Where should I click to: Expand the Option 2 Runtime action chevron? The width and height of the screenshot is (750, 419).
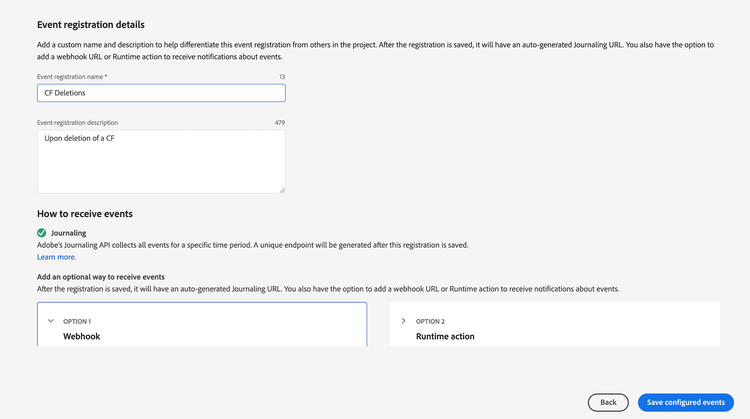point(403,321)
